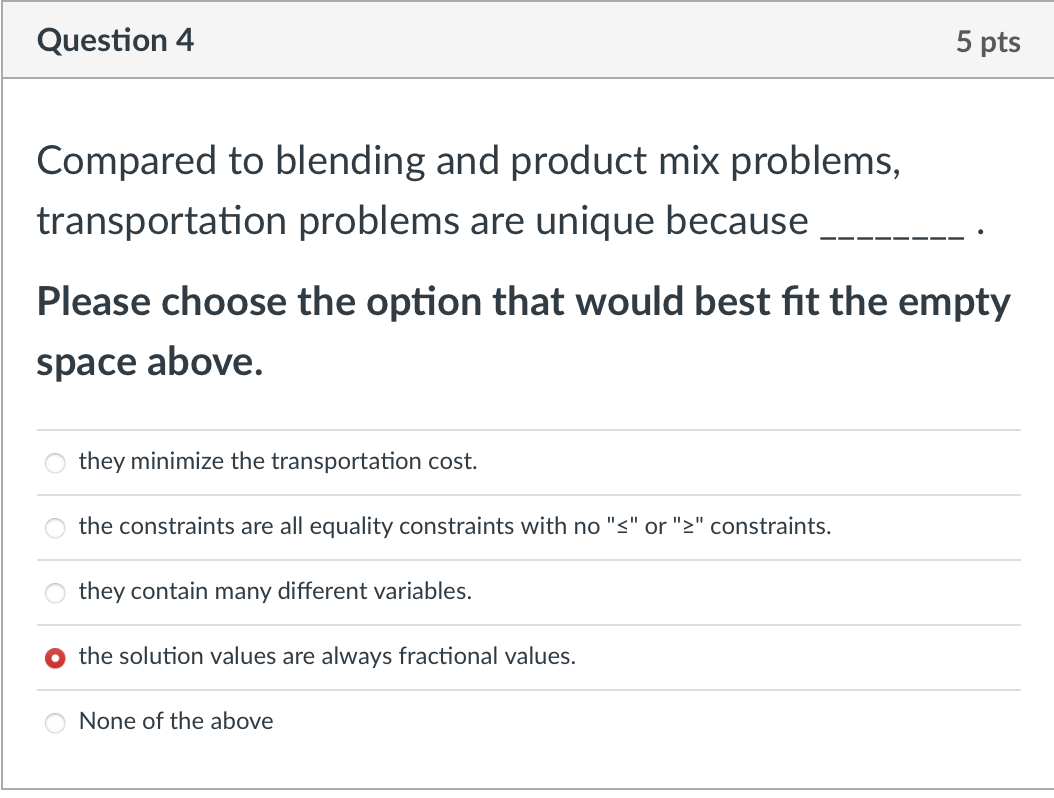
Task: Click label 'they contain many different variables.'
Action: click(275, 591)
